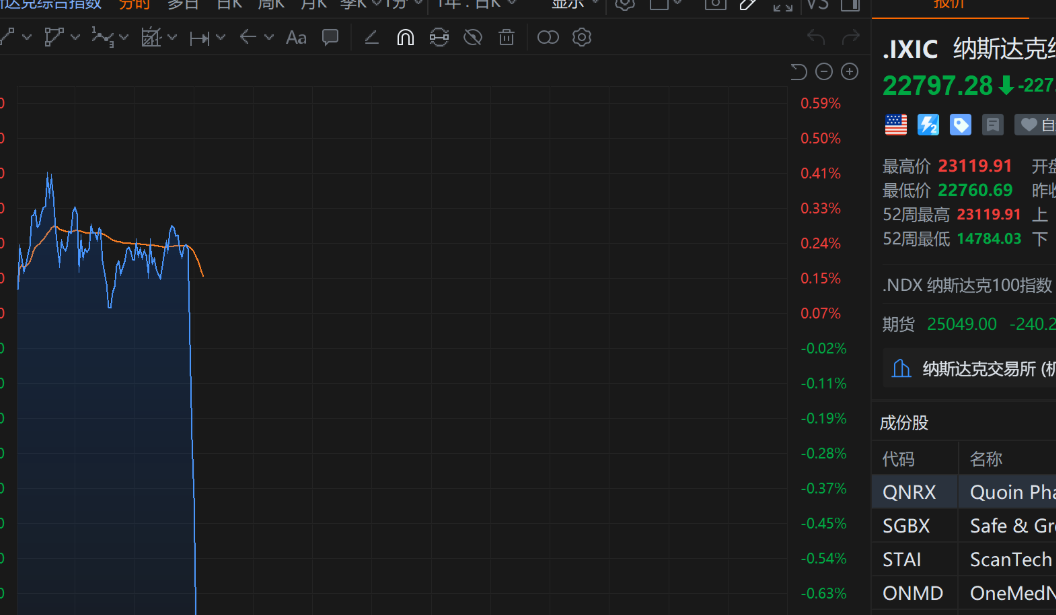
Task: Open the measure range tool dropdown
Action: (220, 38)
